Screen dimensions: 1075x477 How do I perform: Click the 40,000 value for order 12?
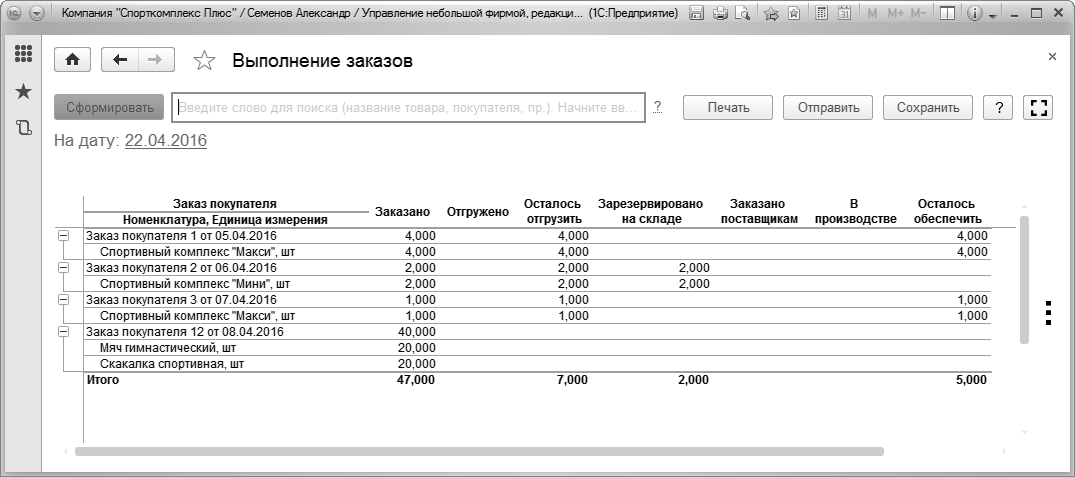click(416, 332)
